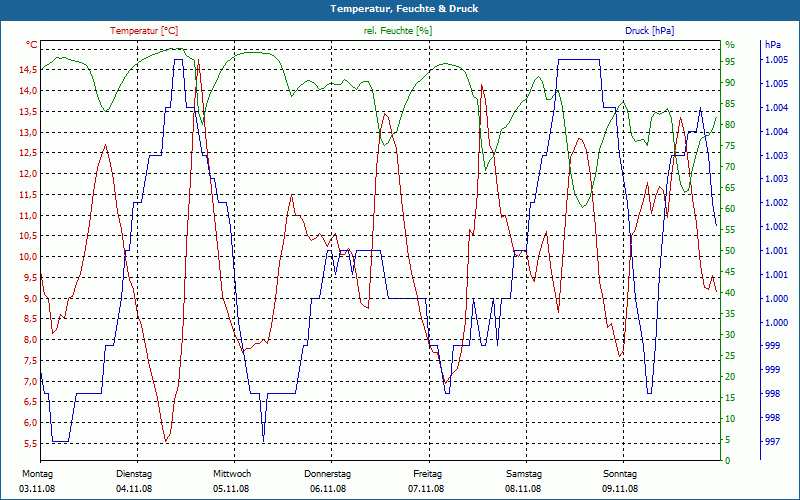Click the "12,0" temperature axis value
This screenshot has width=800, height=500.
pyautogui.click(x=28, y=173)
